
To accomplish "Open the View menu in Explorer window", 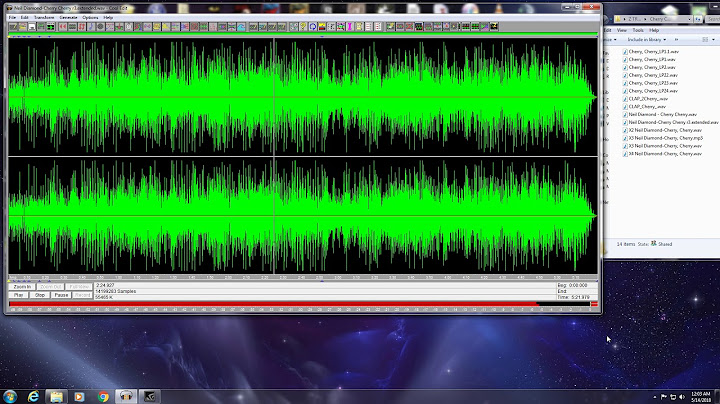I will click(622, 30).
